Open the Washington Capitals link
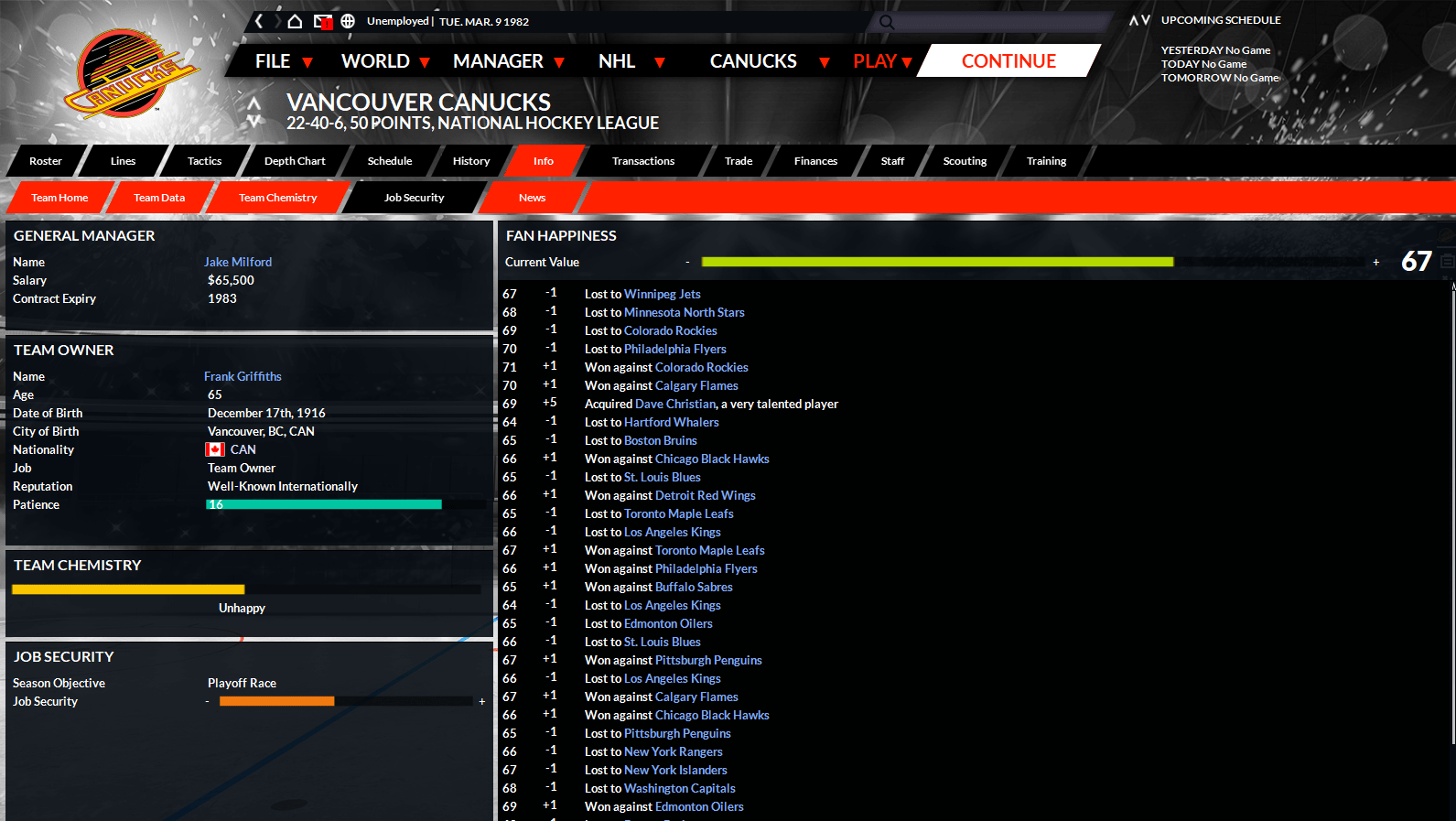 tap(680, 788)
